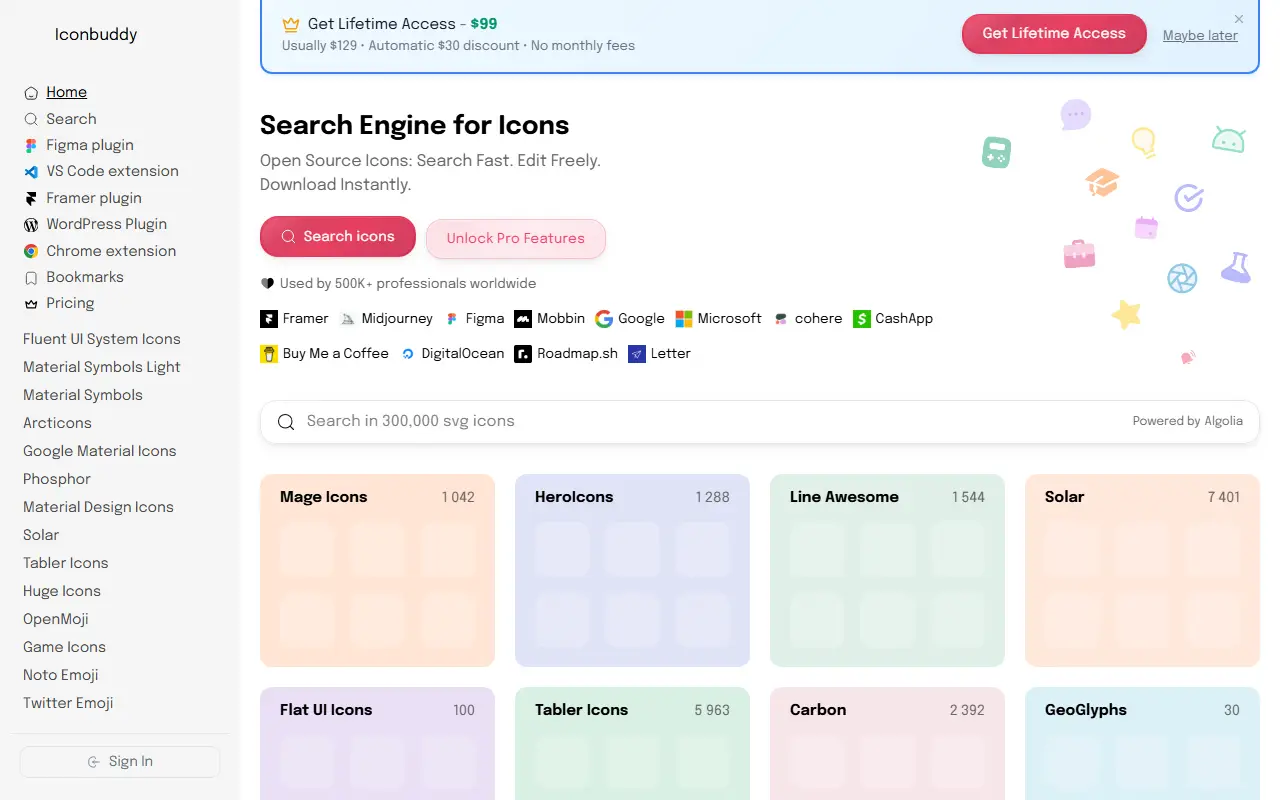Viewport: 1280px width, 800px height.
Task: Open the Mage Icons collection card
Action: point(377,570)
